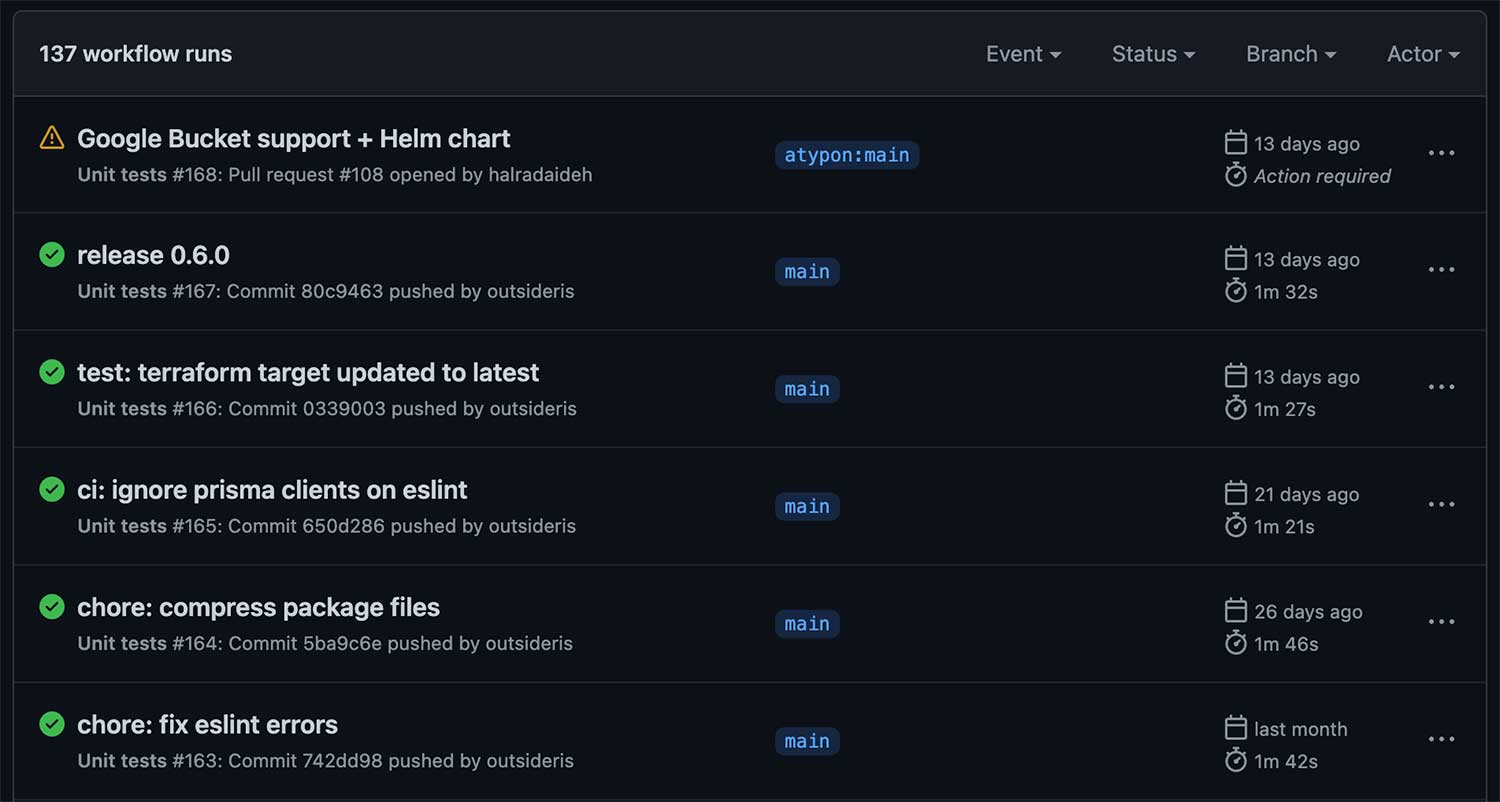Click the success check icon for release 0.6.0
1500x802 pixels.
pyautogui.click(x=52, y=255)
